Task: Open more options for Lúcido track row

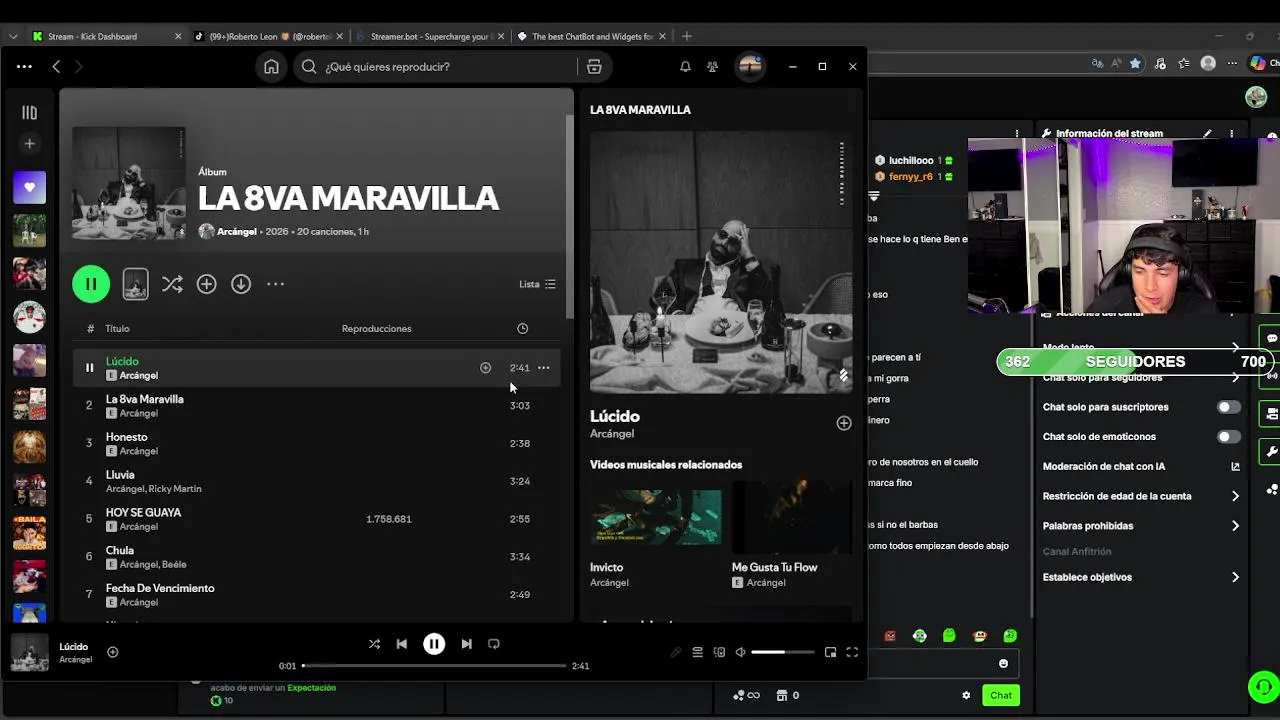Action: click(544, 368)
